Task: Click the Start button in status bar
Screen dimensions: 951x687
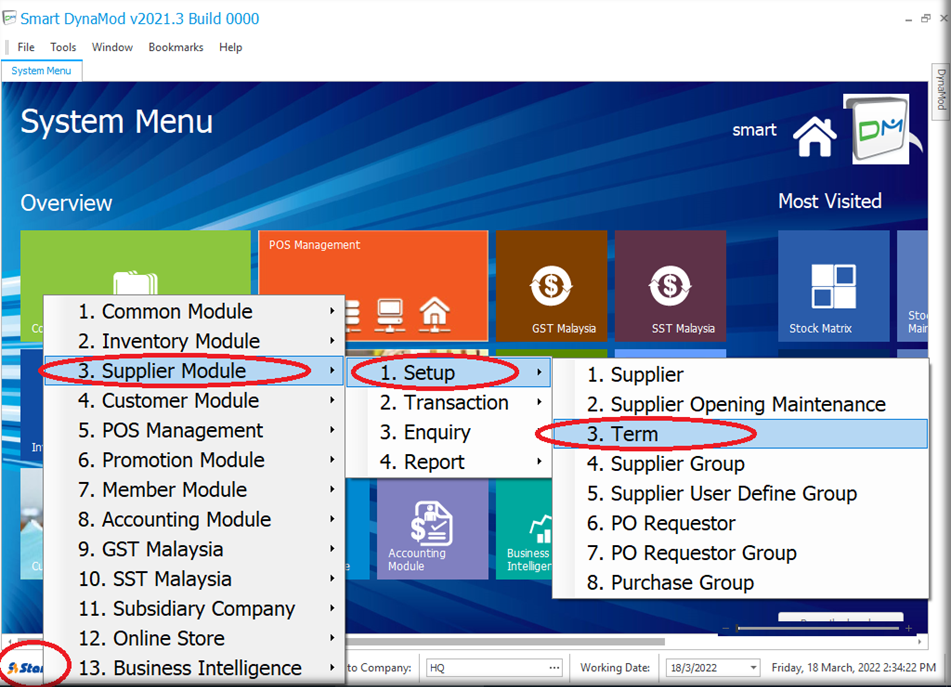Action: 27,667
